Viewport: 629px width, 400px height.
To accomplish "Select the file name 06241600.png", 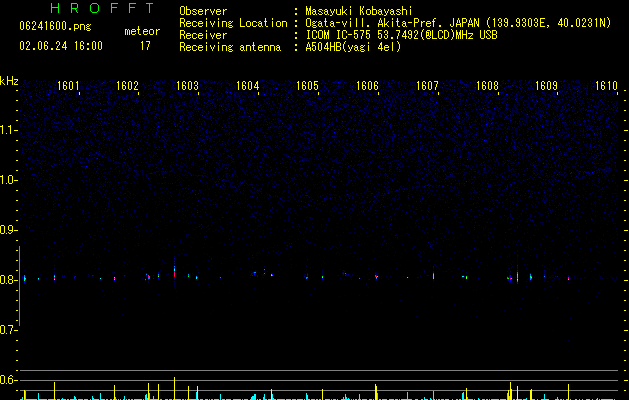I will 55,26.
